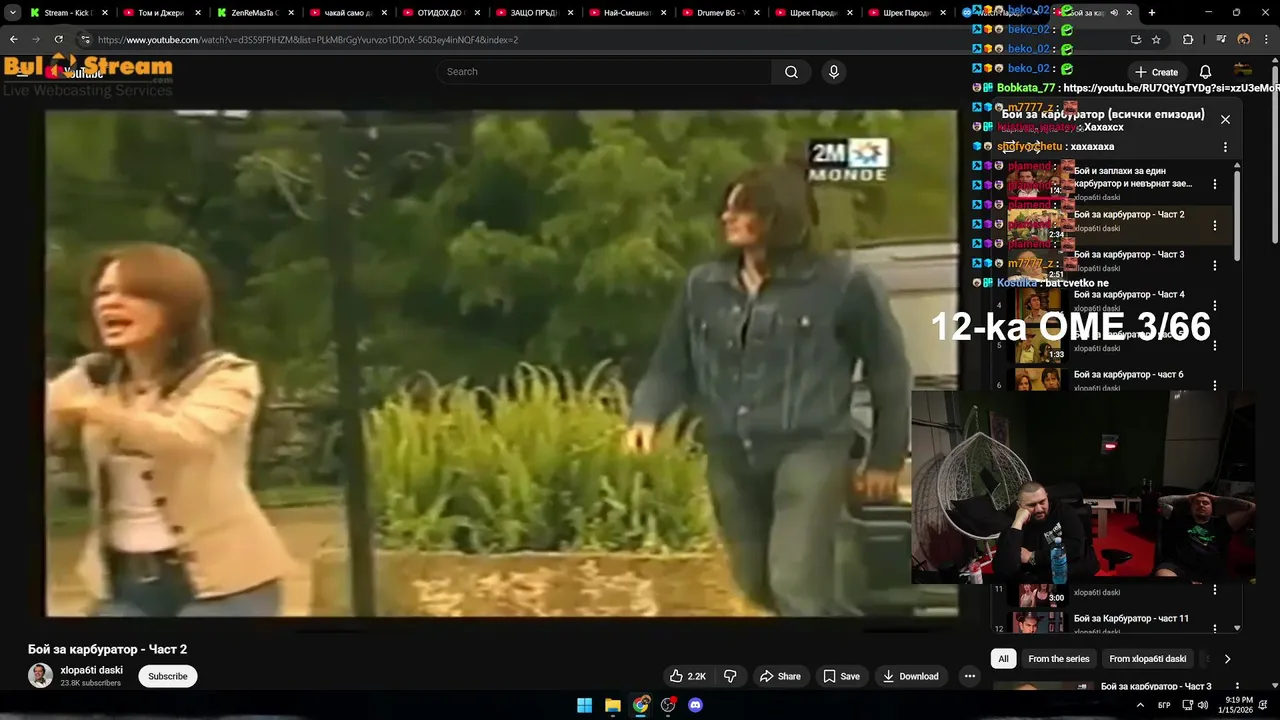Open playlist options menu below the panel title

click(x=1225, y=147)
